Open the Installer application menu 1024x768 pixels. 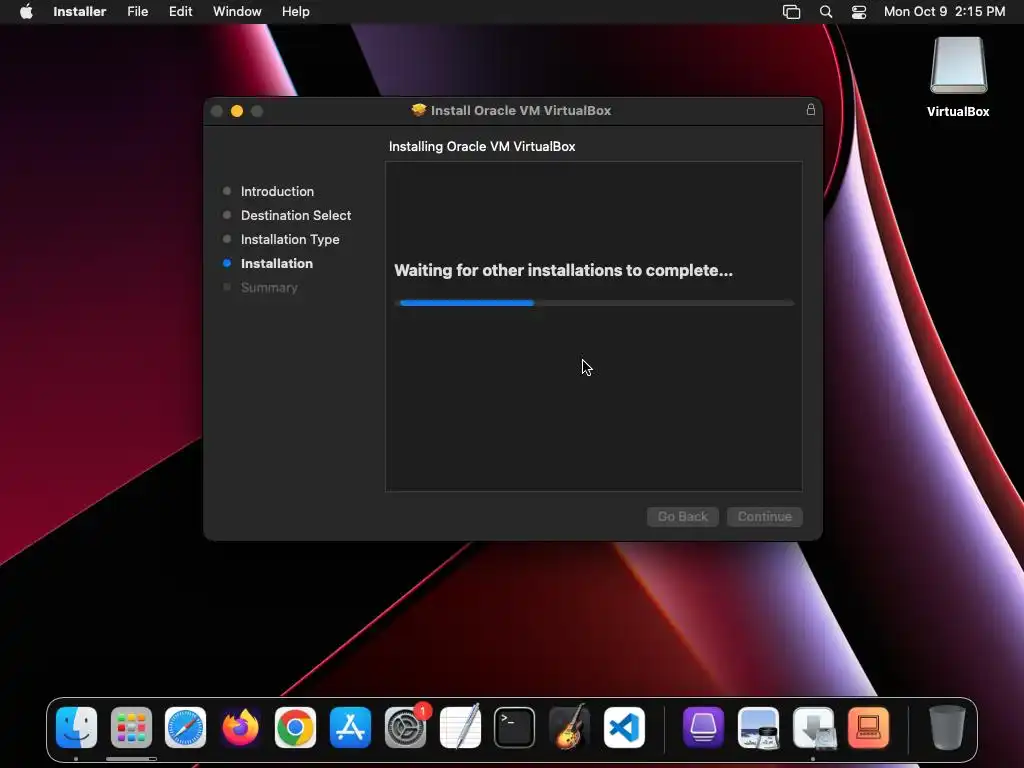pyautogui.click(x=80, y=11)
